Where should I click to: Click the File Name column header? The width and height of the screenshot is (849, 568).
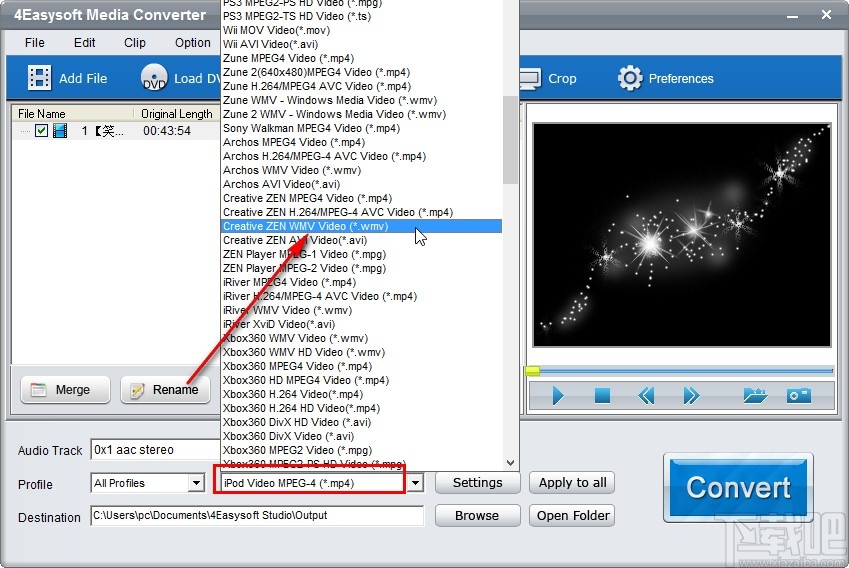73,114
